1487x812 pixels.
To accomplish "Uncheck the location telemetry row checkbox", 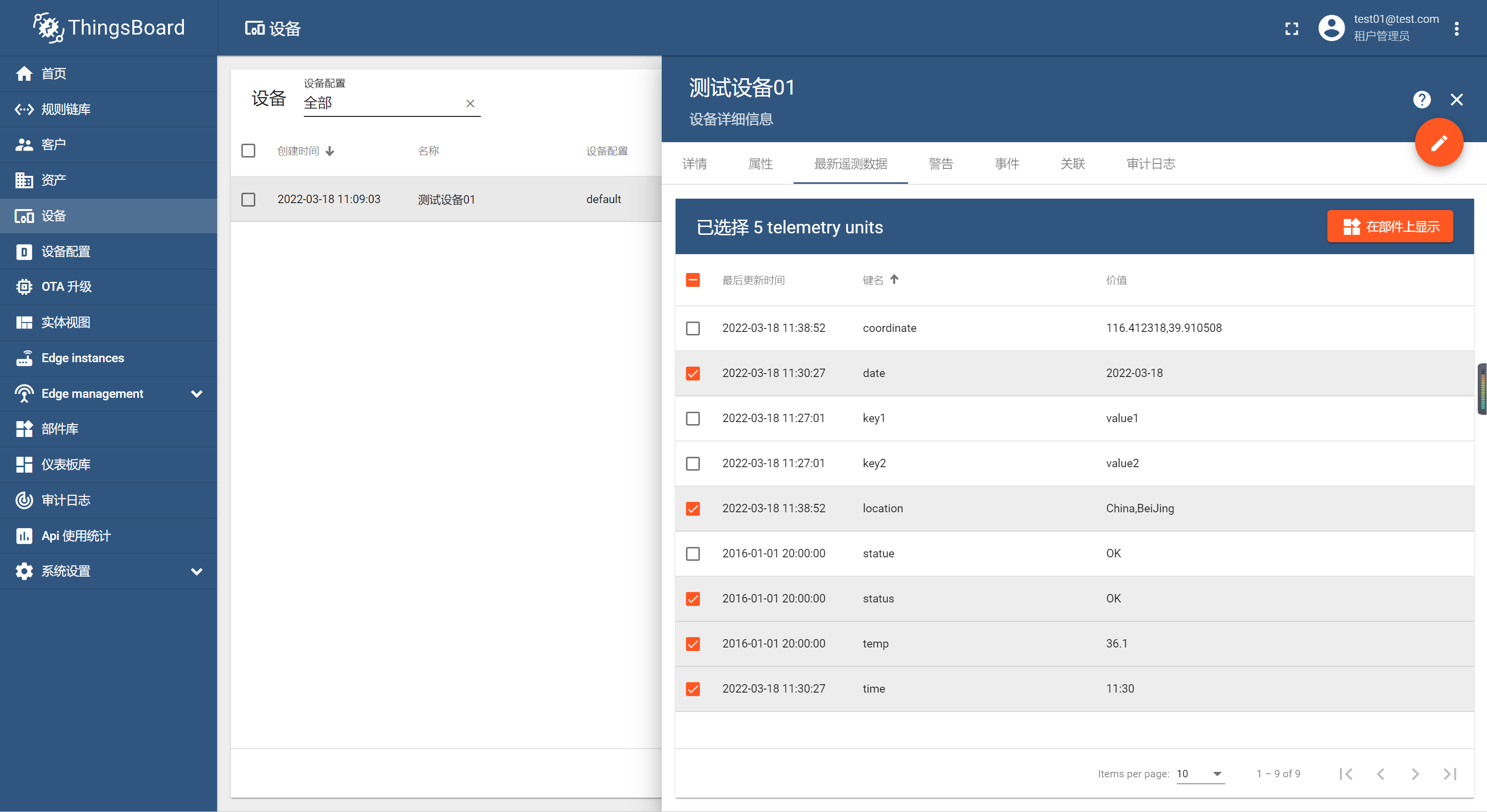I will coord(693,508).
